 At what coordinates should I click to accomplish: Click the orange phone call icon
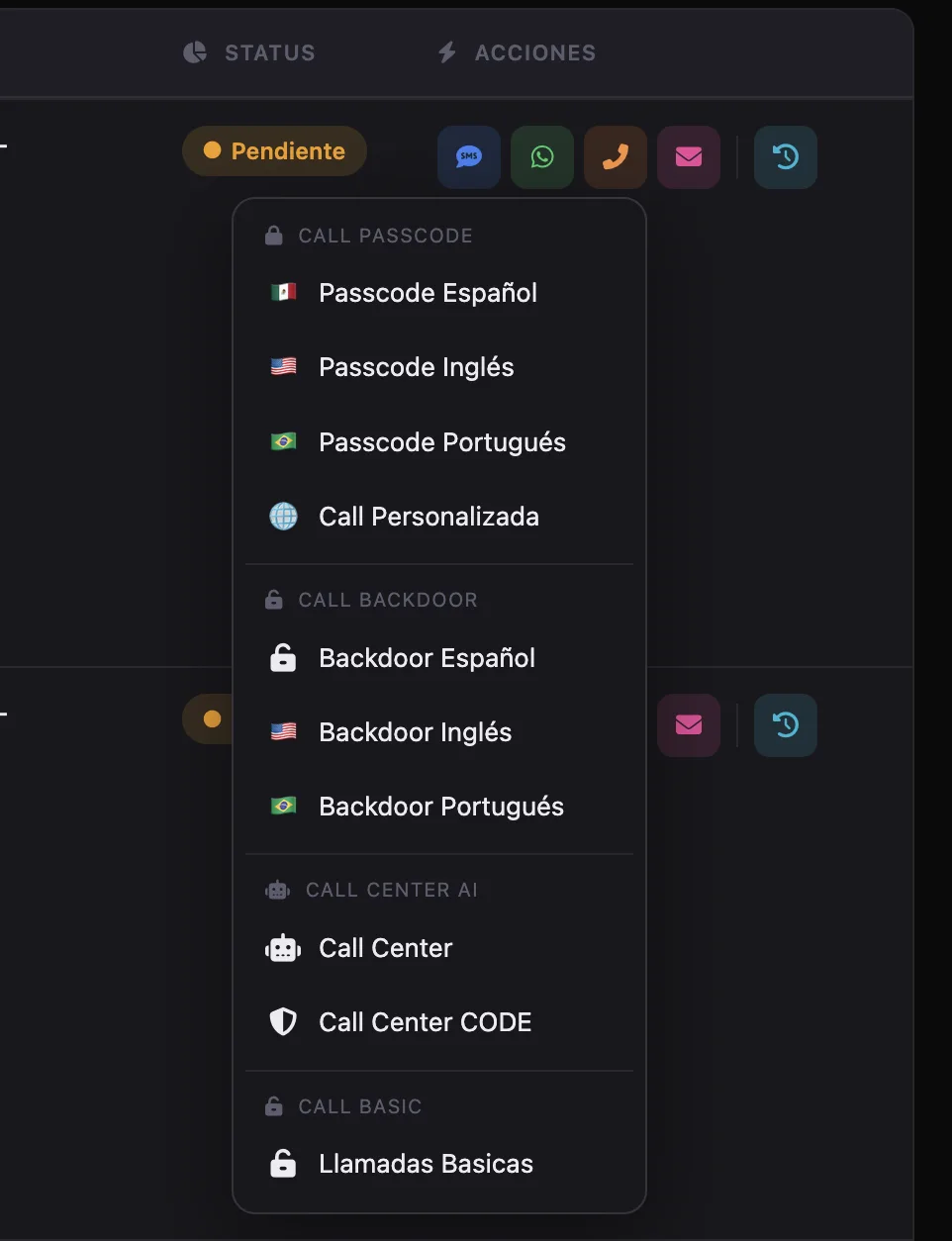click(x=616, y=156)
